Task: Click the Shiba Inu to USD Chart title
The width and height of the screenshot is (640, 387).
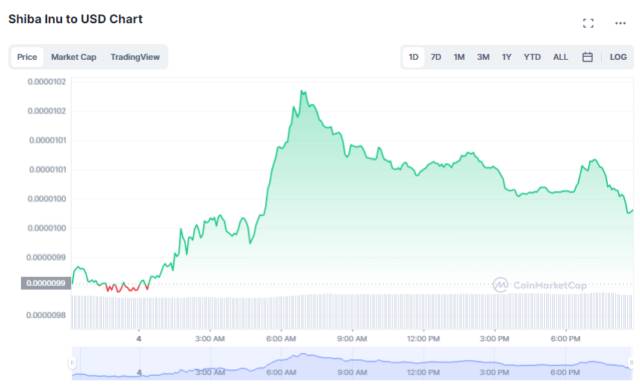Action: (x=76, y=19)
